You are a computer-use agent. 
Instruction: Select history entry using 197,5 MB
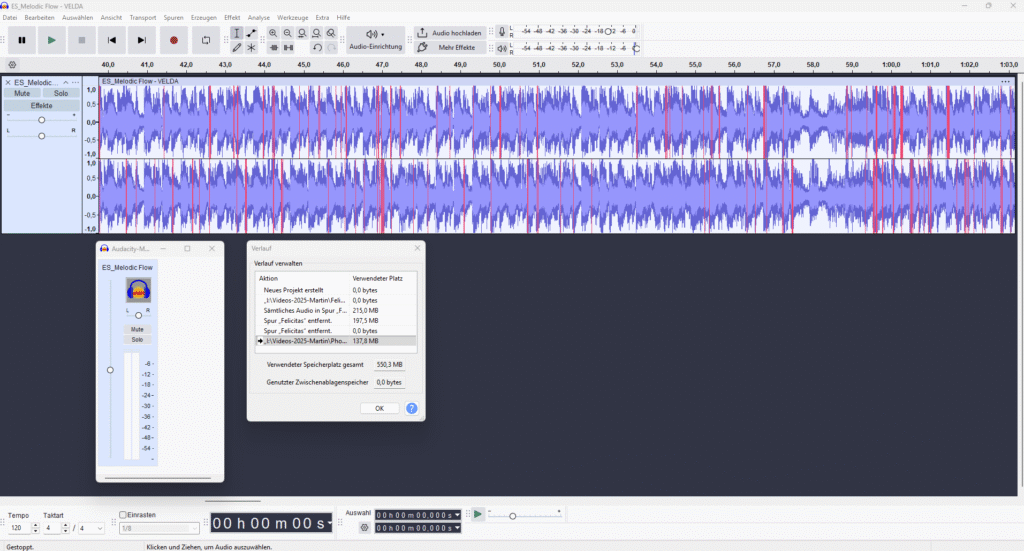click(336, 321)
